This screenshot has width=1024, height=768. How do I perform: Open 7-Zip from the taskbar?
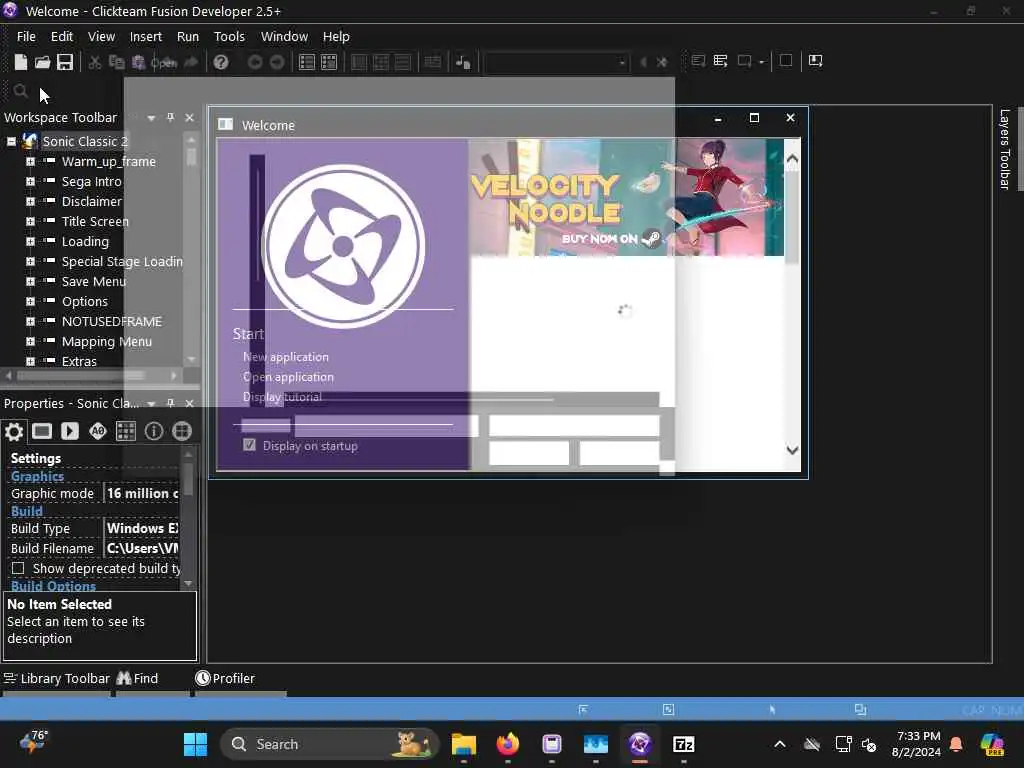tap(684, 744)
